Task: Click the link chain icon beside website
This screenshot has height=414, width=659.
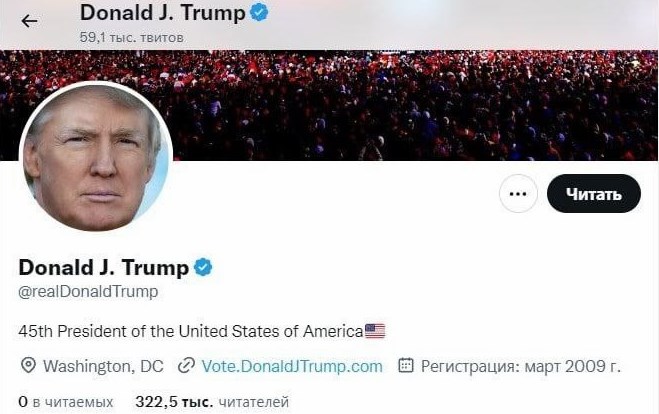Action: [186, 366]
